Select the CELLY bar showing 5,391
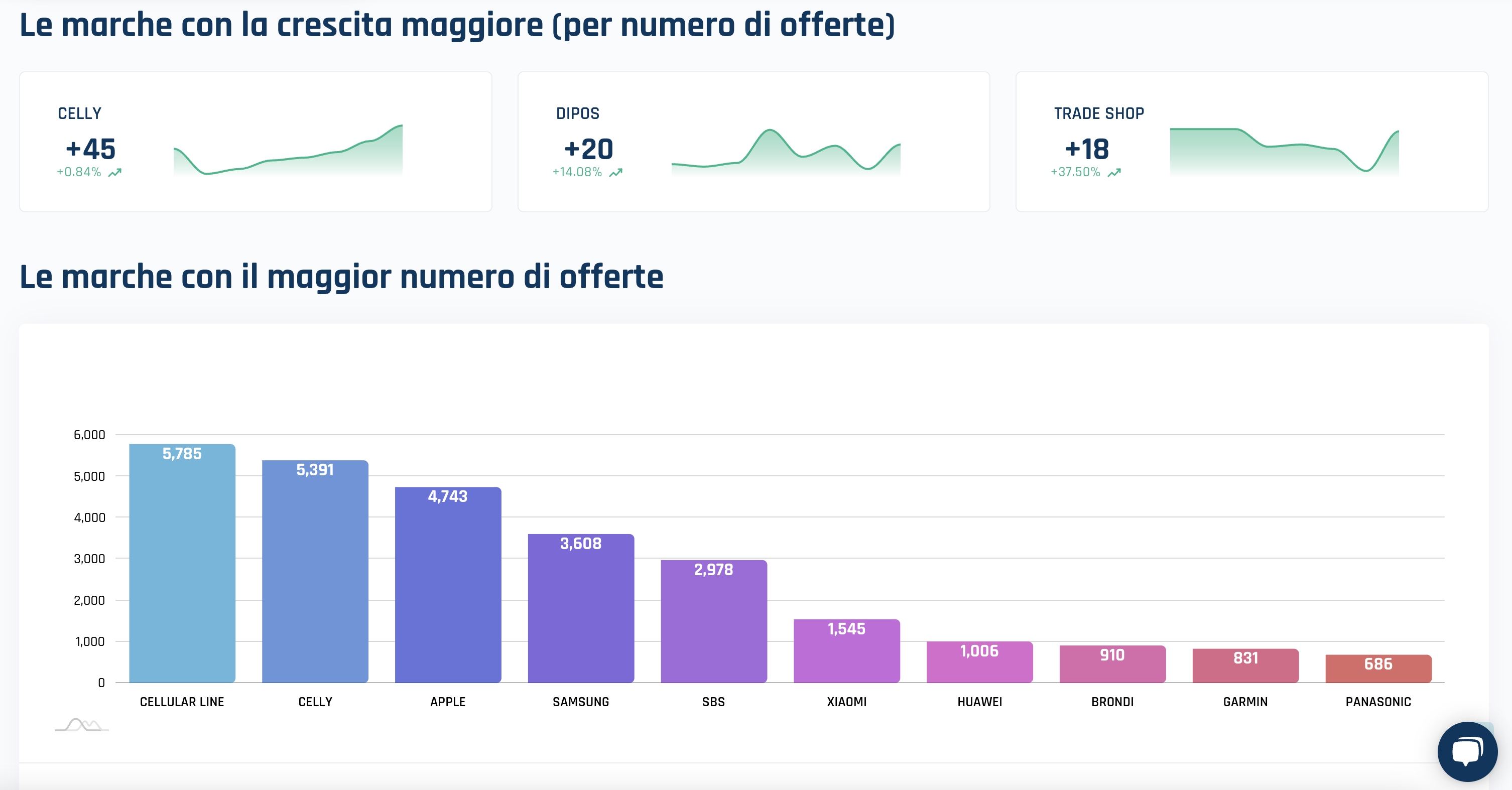This screenshot has height=790, width=1512. coord(315,572)
